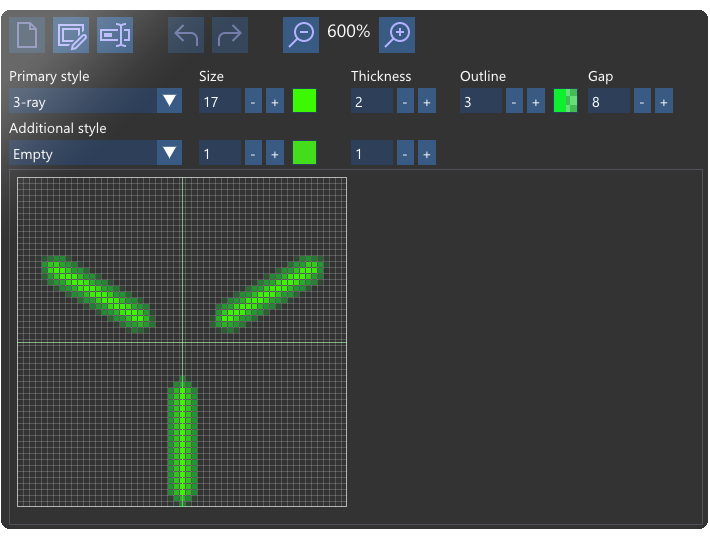Click the redo arrow icon
This screenshot has height=540, width=710.
(x=230, y=35)
